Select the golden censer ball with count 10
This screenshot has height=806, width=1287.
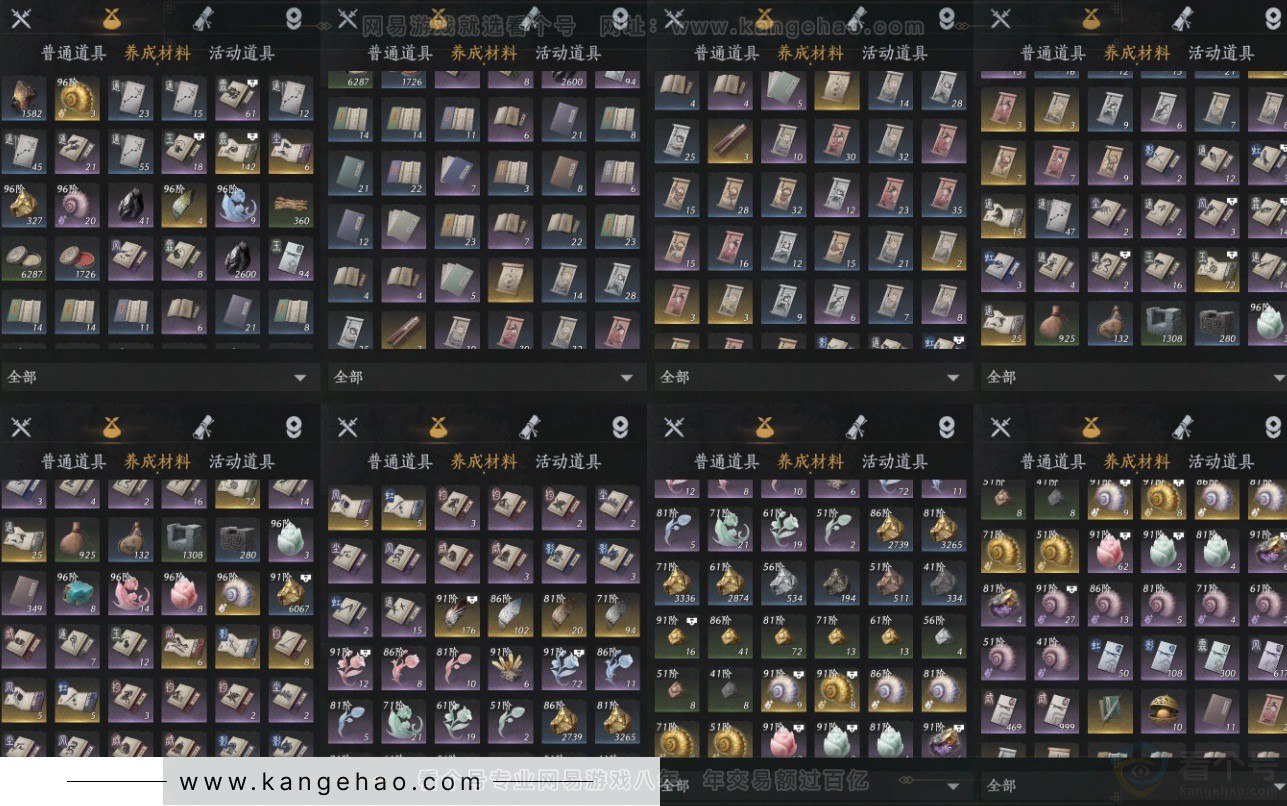click(x=1164, y=712)
